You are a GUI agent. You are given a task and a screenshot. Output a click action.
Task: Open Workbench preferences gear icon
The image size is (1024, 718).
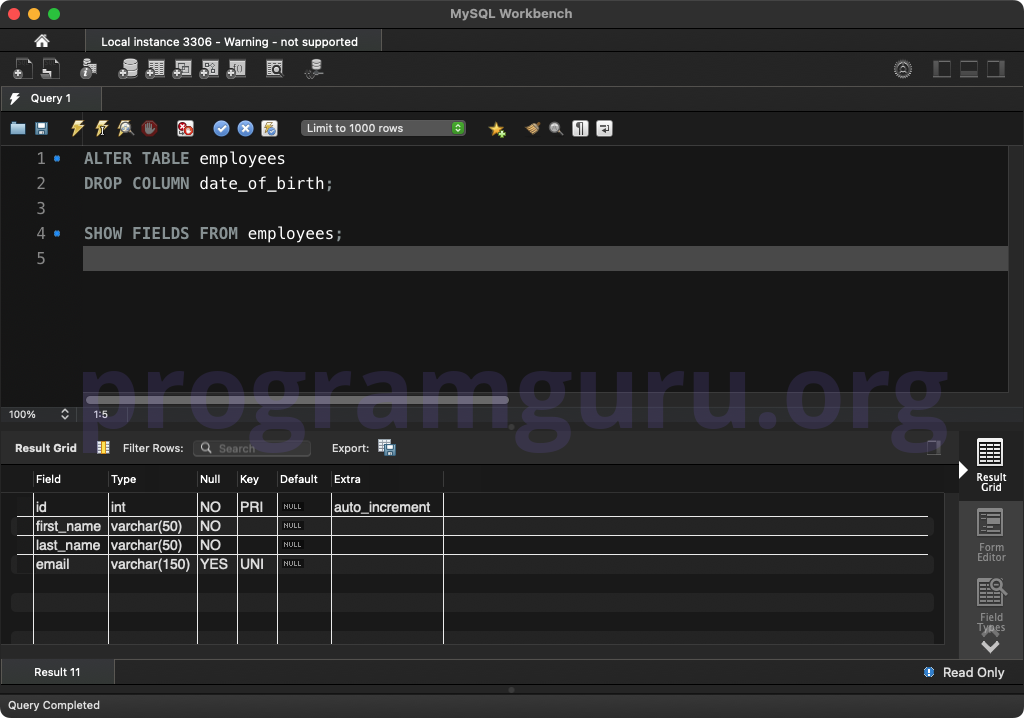pyautogui.click(x=903, y=69)
